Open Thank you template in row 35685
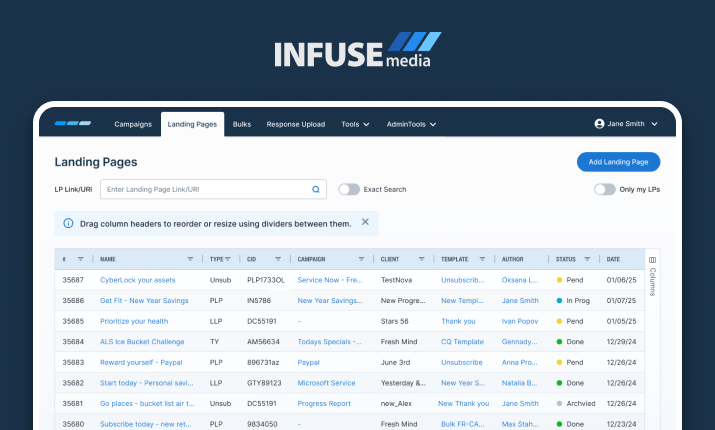Viewport: 715px width, 430px height. [458, 321]
